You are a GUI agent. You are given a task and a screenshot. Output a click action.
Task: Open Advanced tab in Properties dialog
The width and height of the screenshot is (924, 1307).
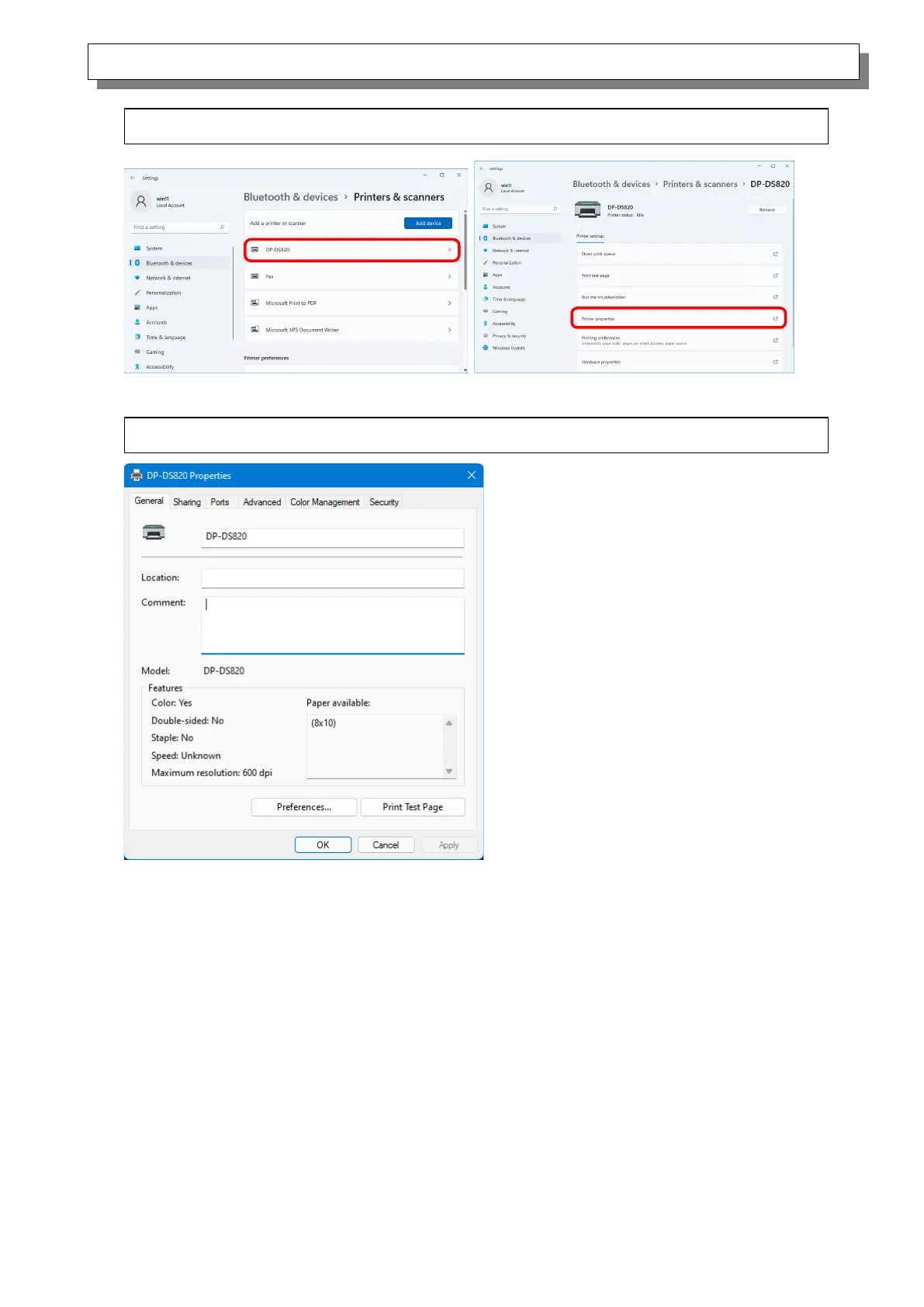coord(262,502)
